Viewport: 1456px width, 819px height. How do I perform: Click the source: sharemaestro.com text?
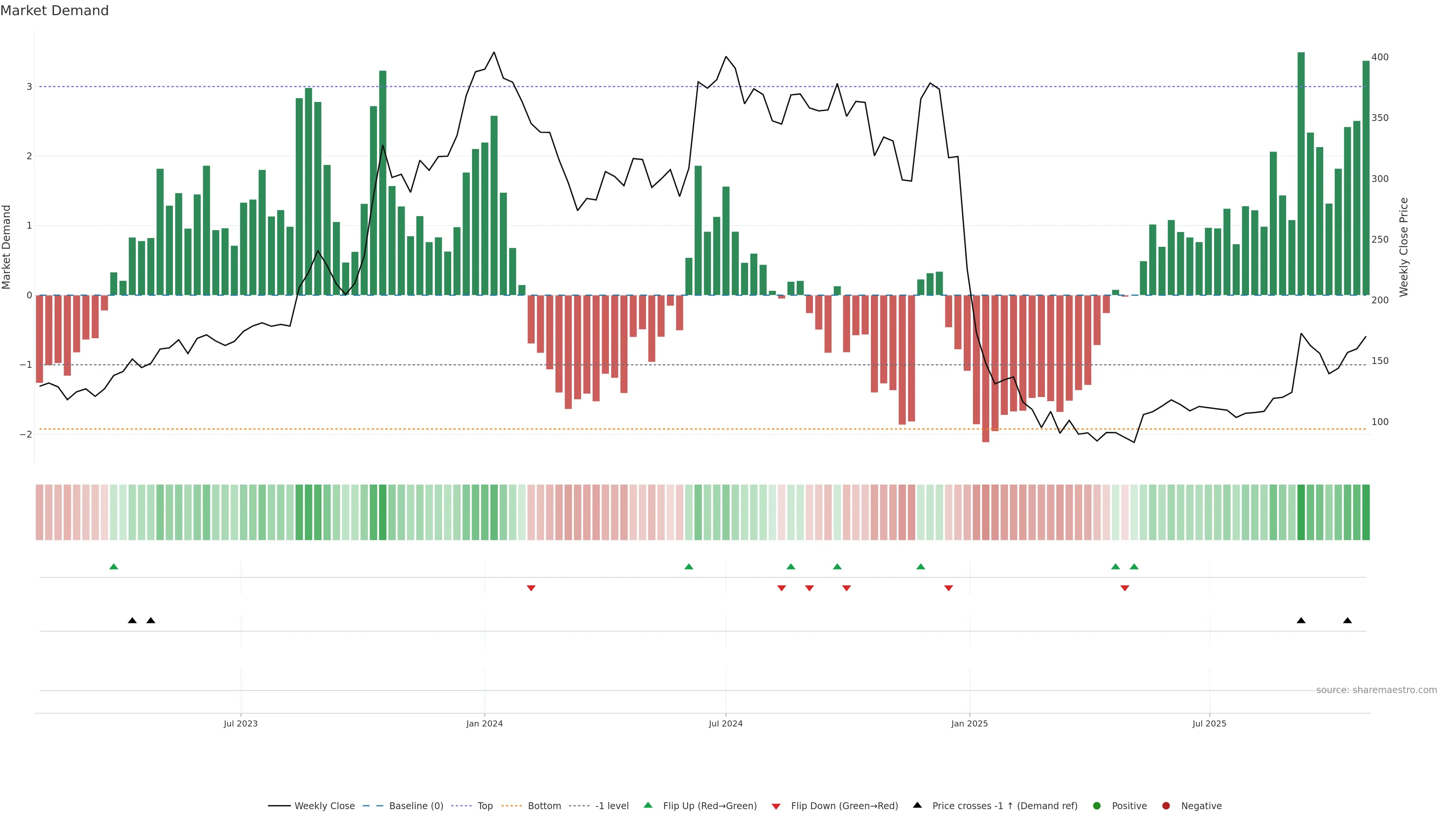(1376, 690)
